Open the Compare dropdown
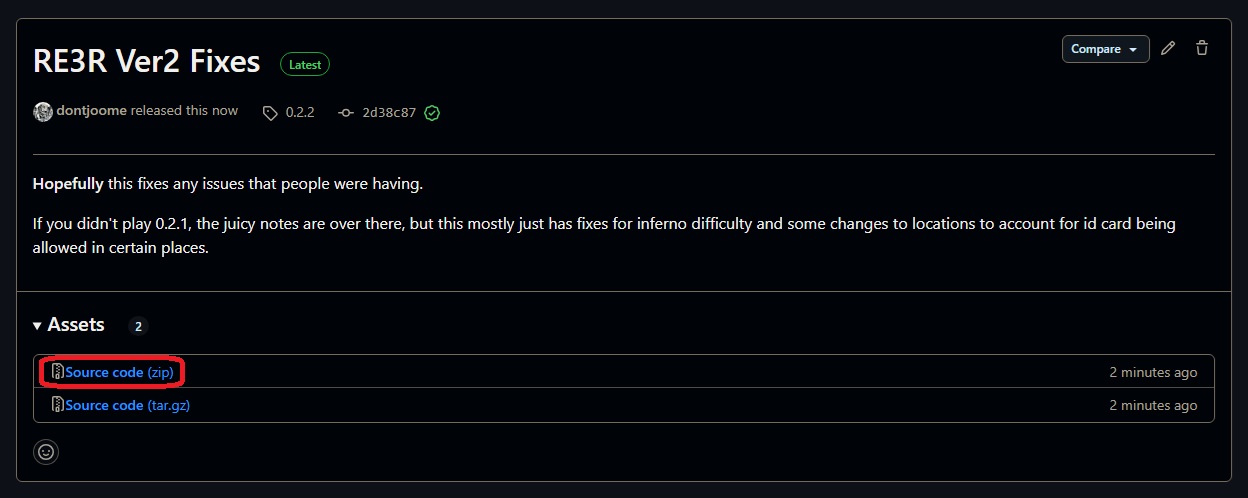Screen dimensions: 1248x498 click(1106, 49)
